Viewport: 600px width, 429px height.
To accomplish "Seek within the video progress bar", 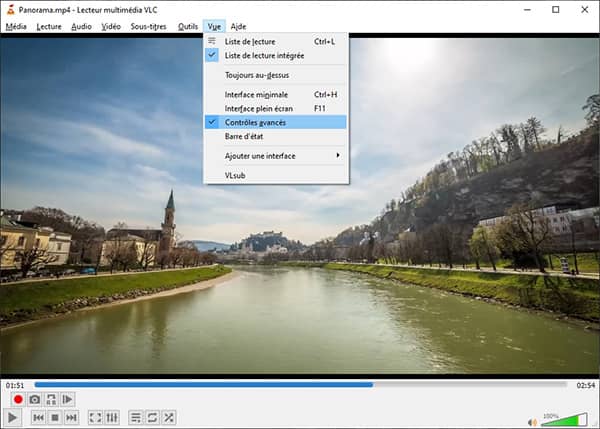I will (300, 385).
